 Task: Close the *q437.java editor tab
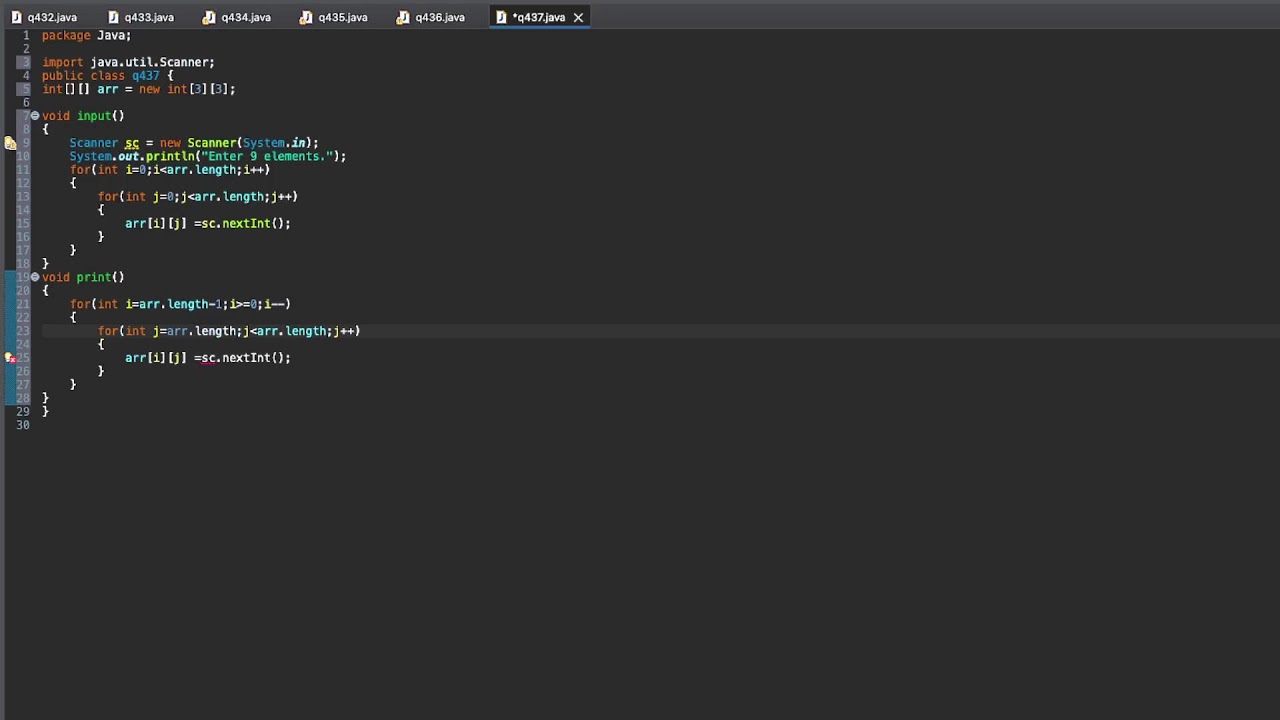point(578,17)
